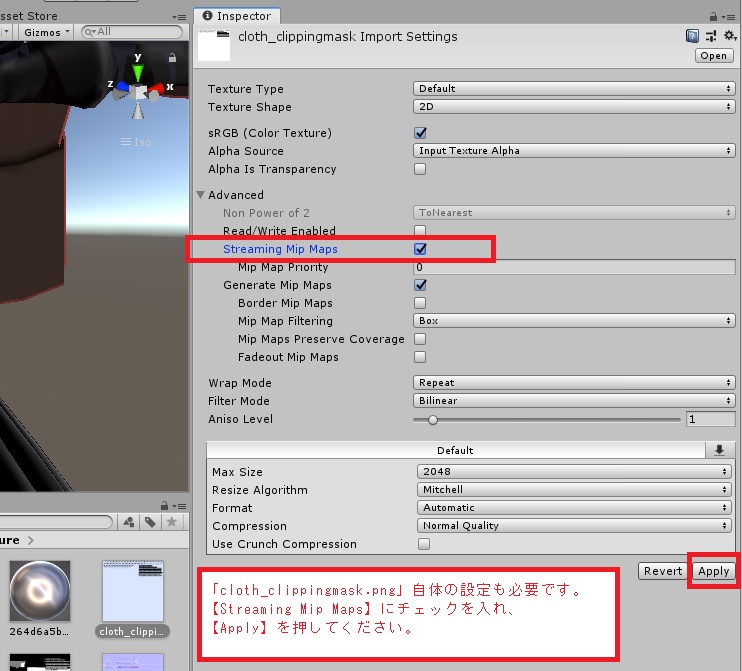This screenshot has height=671, width=742.
Task: Click the center cube of scene gizmo
Action: point(139,92)
